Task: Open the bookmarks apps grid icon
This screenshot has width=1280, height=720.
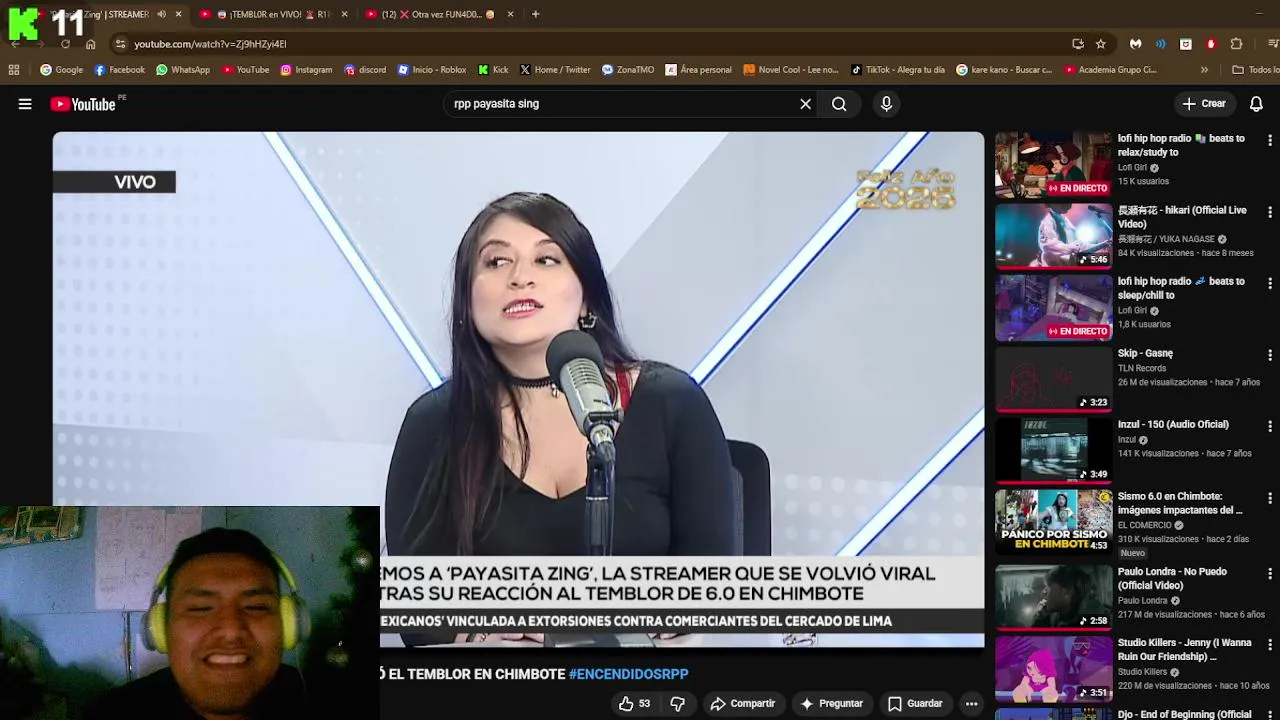Action: (x=14, y=70)
